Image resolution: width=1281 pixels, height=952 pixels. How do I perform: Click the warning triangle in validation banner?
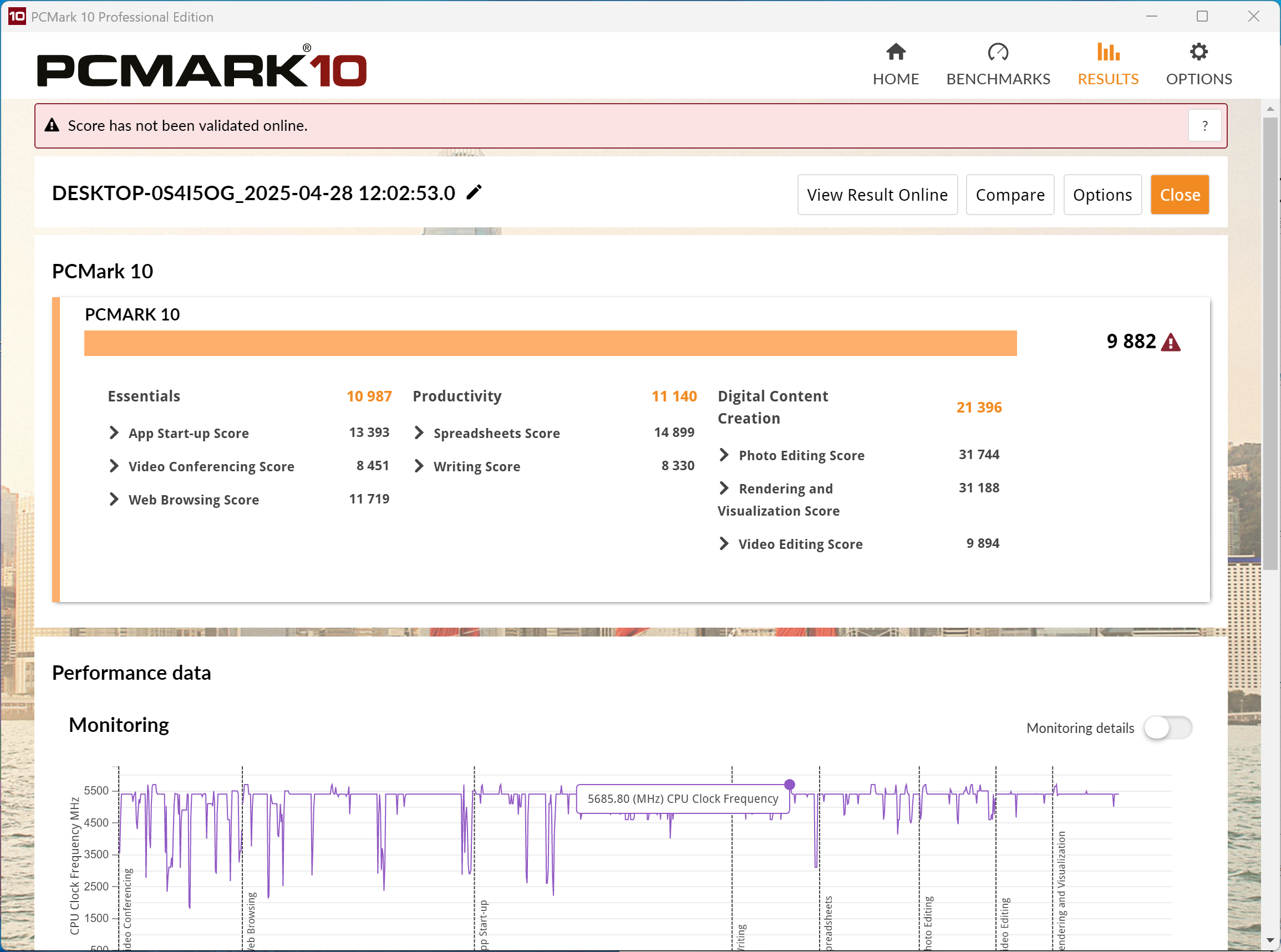(x=52, y=125)
